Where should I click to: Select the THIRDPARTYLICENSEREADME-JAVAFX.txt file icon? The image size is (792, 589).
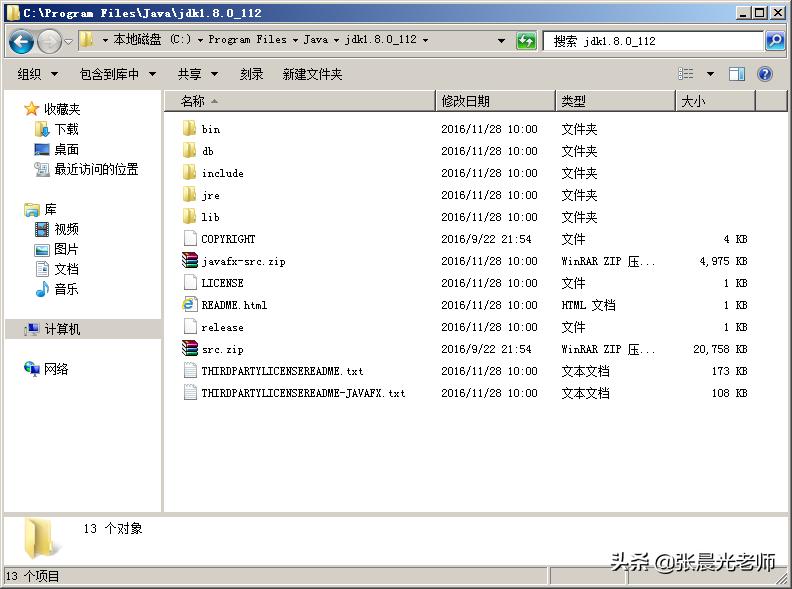[190, 392]
